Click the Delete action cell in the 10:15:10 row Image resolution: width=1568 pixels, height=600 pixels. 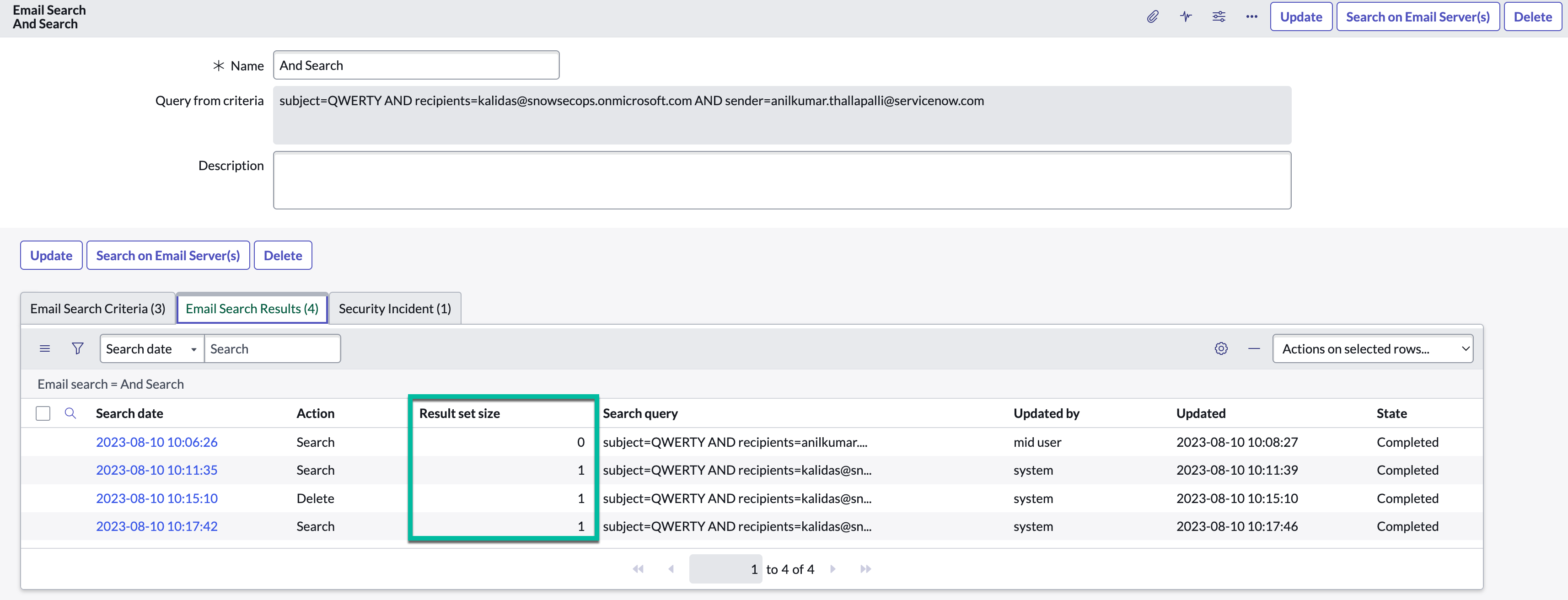315,498
